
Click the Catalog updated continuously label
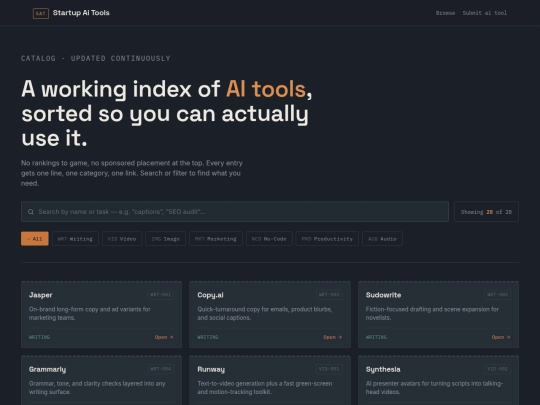pos(96,58)
